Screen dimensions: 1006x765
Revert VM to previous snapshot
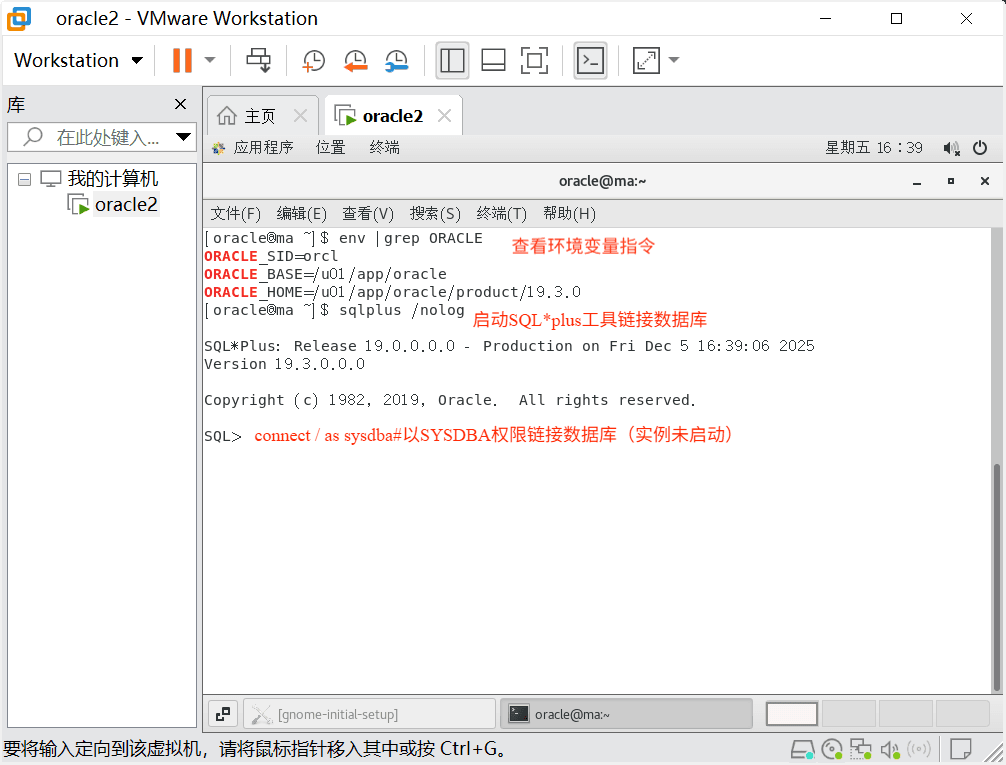tap(355, 60)
